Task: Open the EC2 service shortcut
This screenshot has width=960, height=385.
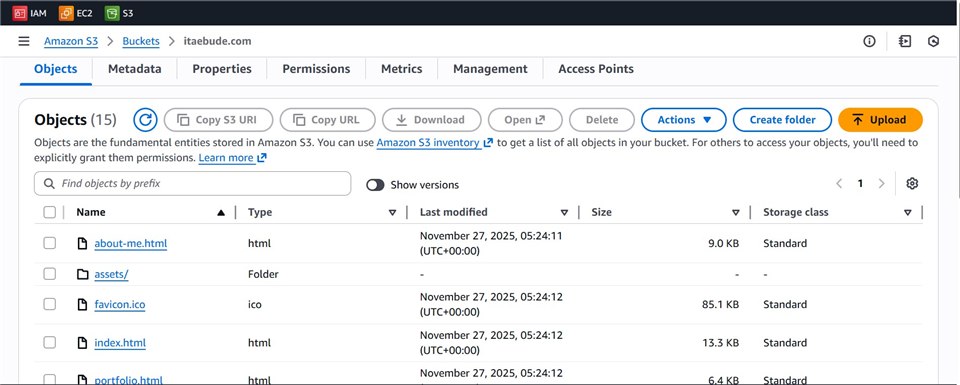Action: 76,13
